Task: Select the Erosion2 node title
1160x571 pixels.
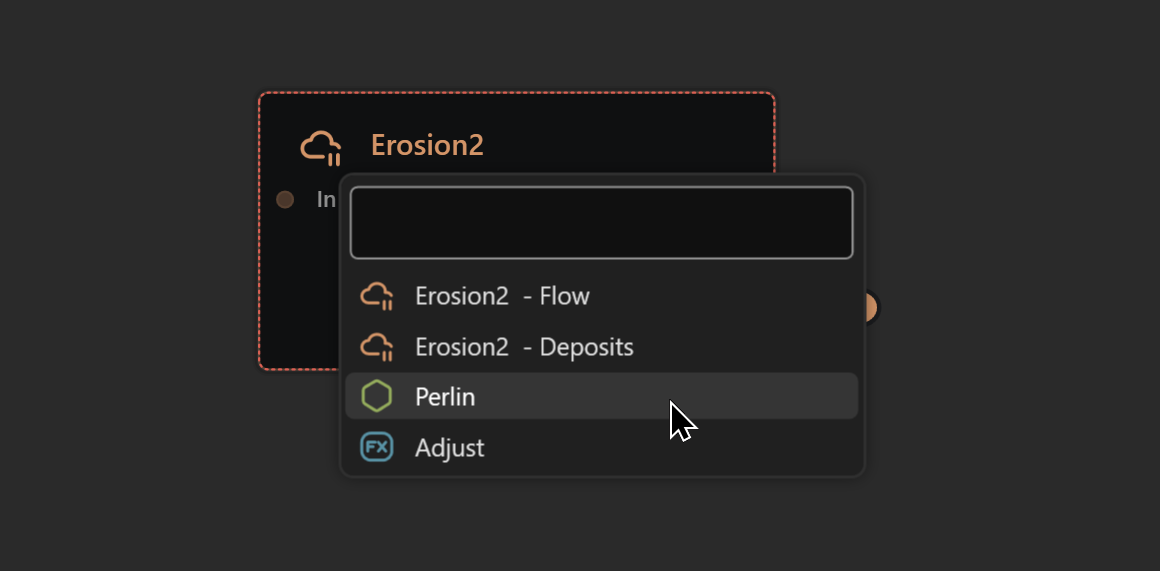Action: point(427,145)
